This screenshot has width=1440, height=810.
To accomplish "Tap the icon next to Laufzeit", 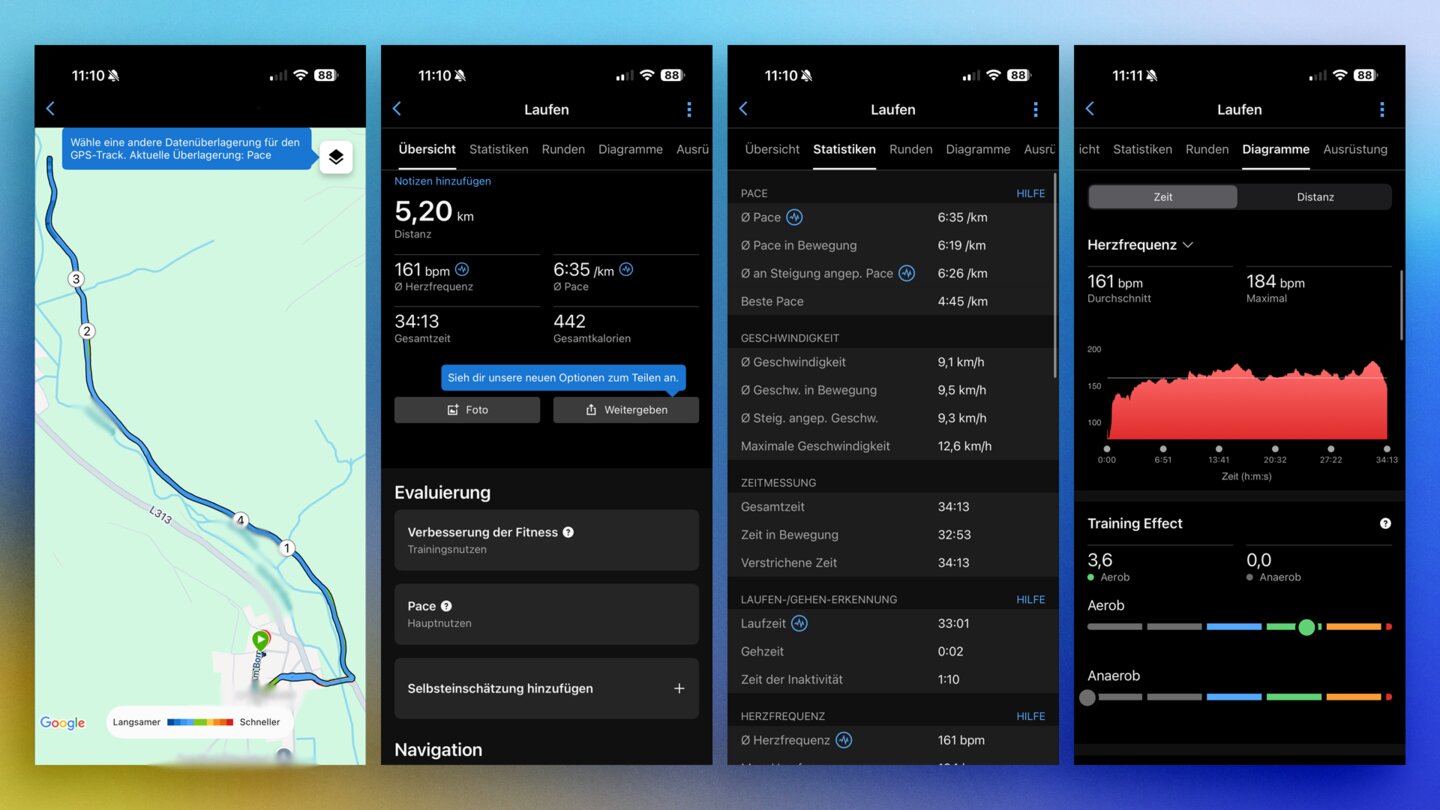I will (x=799, y=623).
